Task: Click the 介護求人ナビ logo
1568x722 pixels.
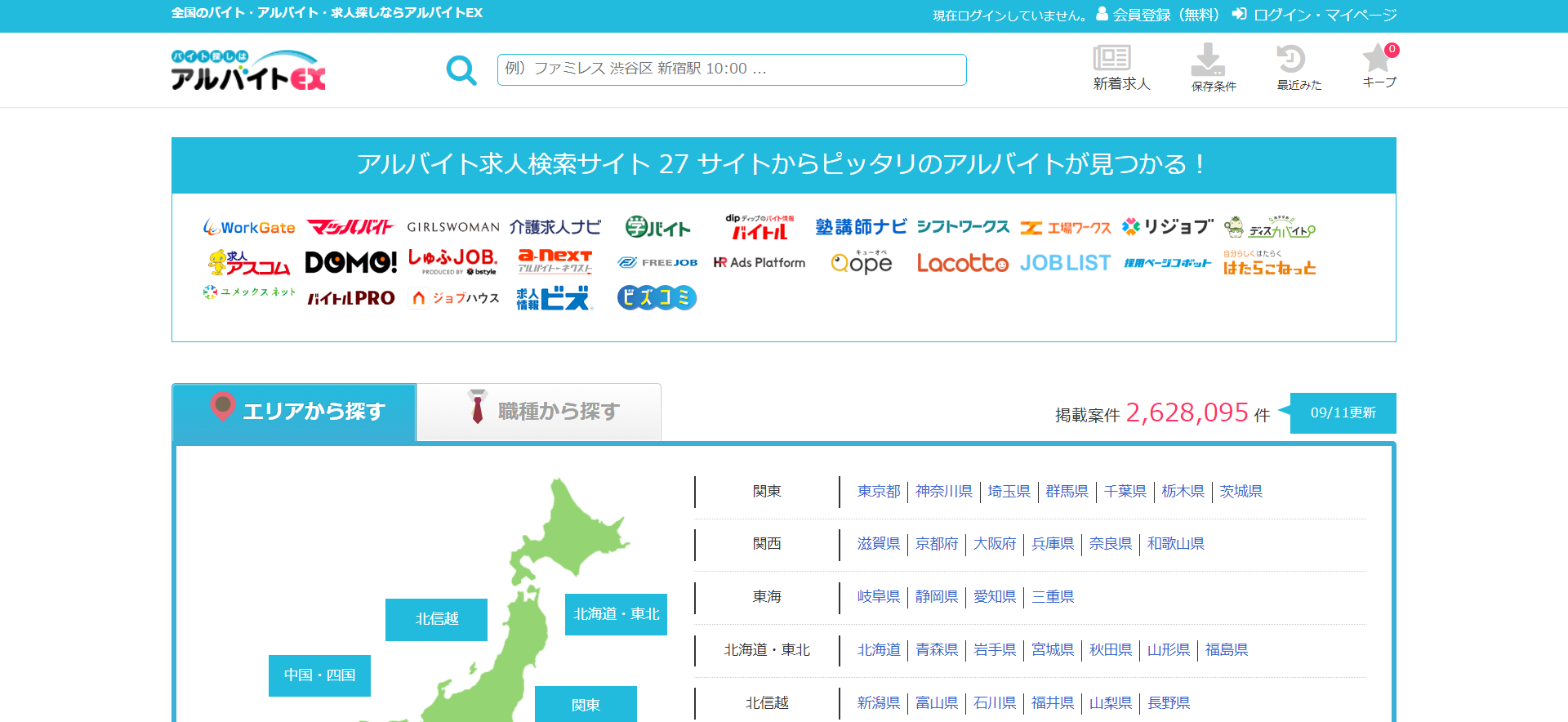Action: click(555, 227)
